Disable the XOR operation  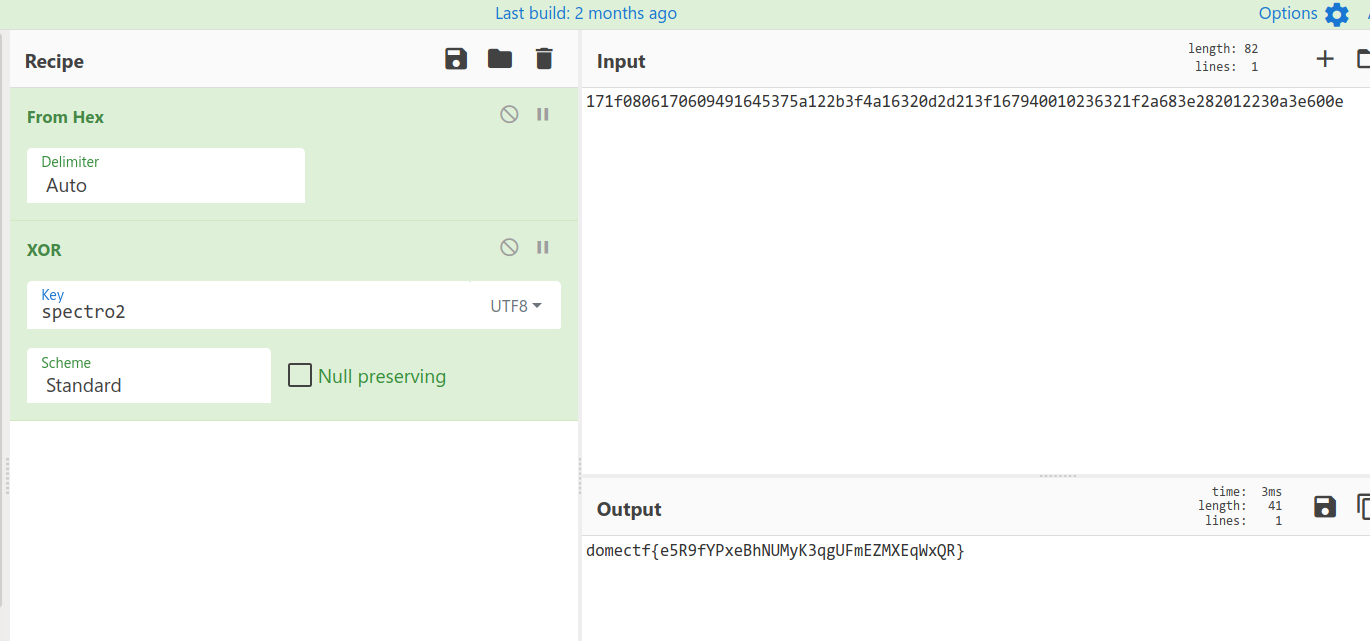coord(509,247)
